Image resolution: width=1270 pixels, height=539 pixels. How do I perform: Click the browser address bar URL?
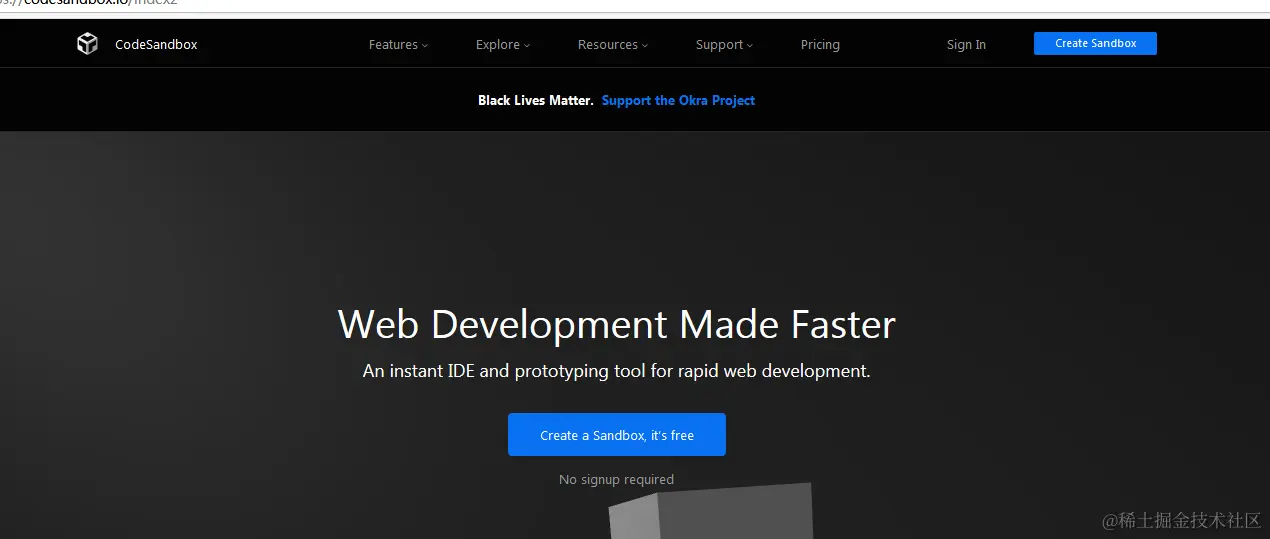tap(89, 4)
